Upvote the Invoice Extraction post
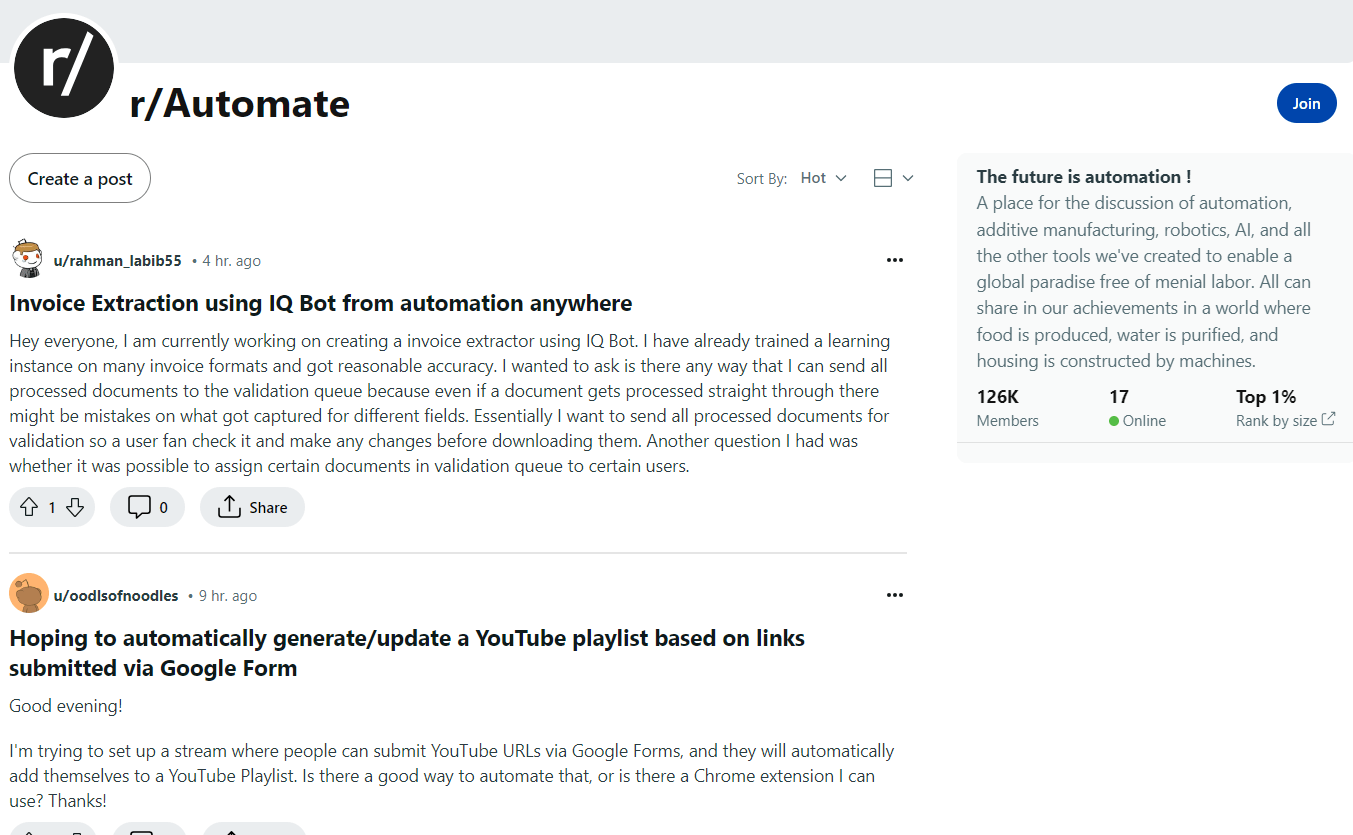 click(28, 508)
